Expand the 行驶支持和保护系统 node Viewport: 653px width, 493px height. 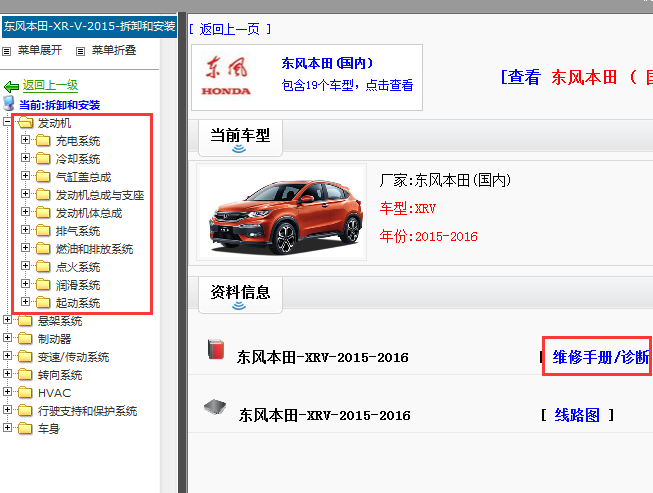(7, 409)
